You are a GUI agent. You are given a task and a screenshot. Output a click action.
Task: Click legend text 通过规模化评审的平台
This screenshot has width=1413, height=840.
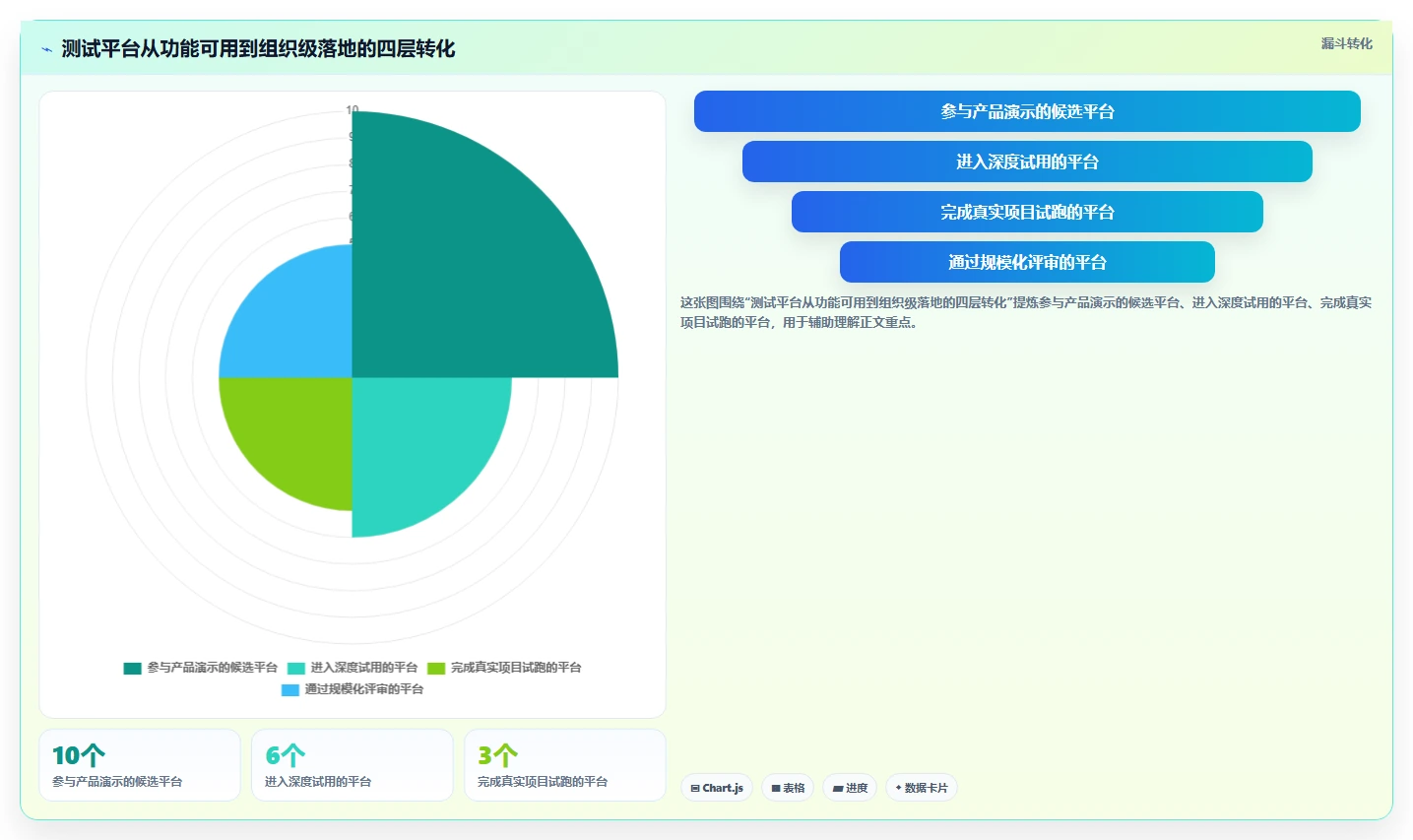coord(364,689)
